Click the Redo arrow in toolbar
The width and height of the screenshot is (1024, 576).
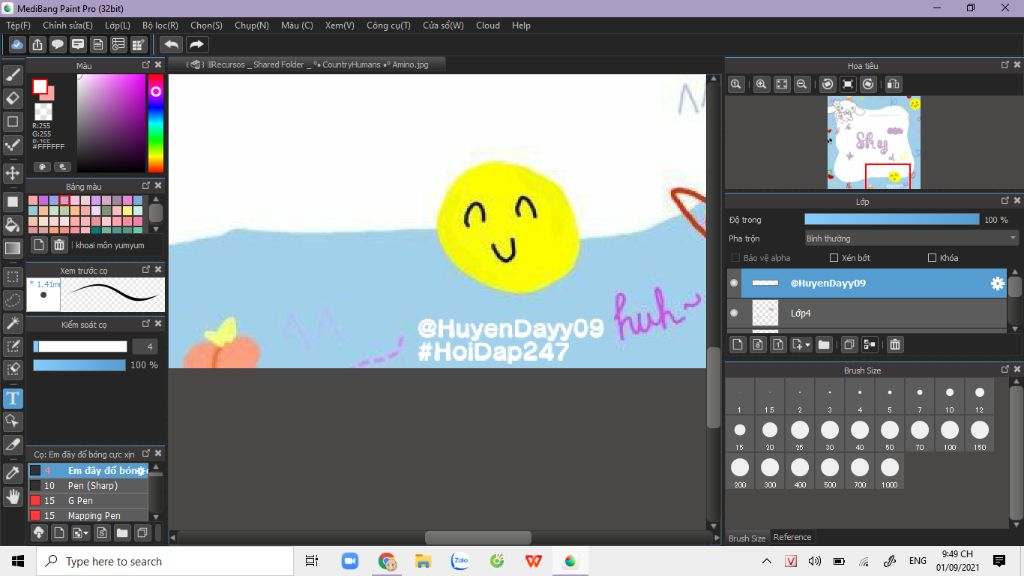(196, 44)
